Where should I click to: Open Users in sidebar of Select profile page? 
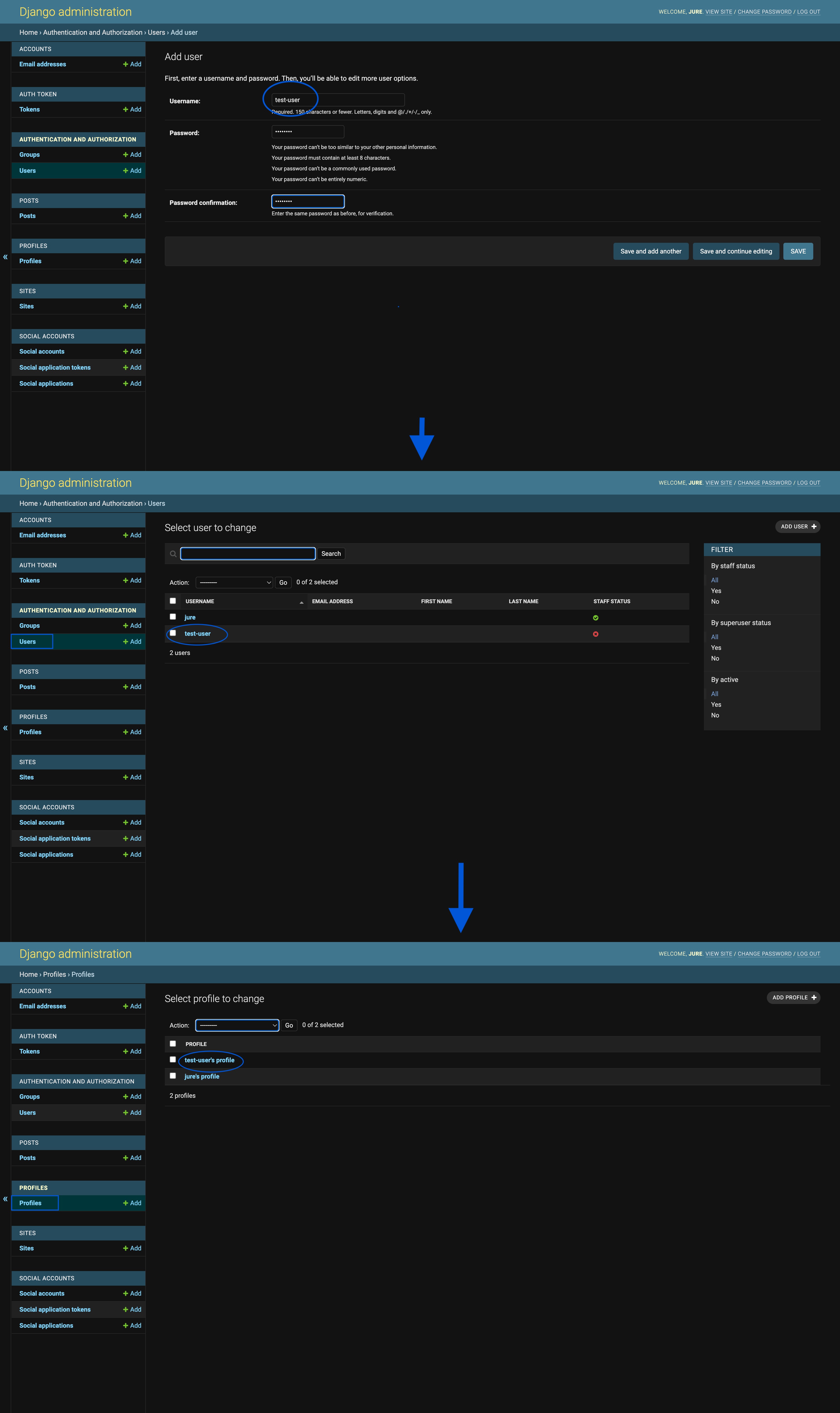[27, 1113]
